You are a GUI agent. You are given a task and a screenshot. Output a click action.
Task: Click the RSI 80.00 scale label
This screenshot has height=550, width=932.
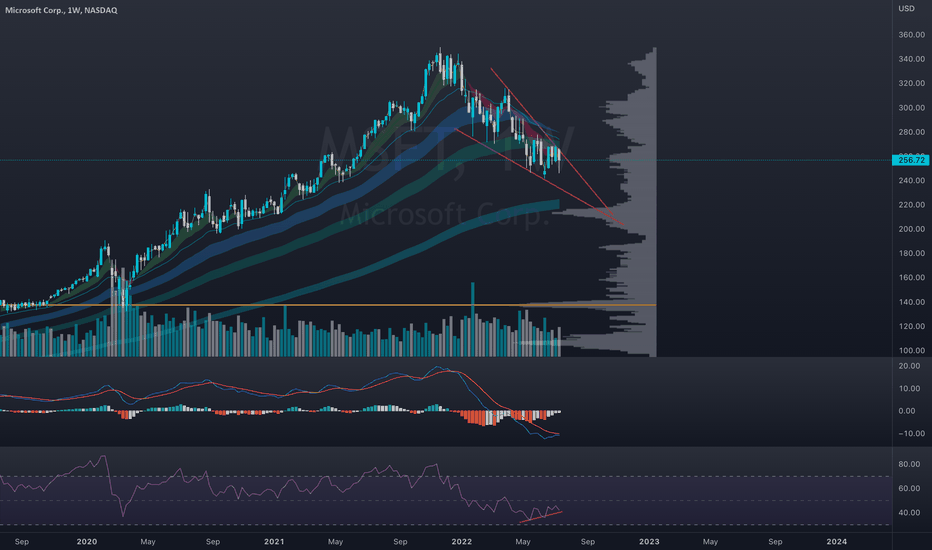(x=909, y=464)
